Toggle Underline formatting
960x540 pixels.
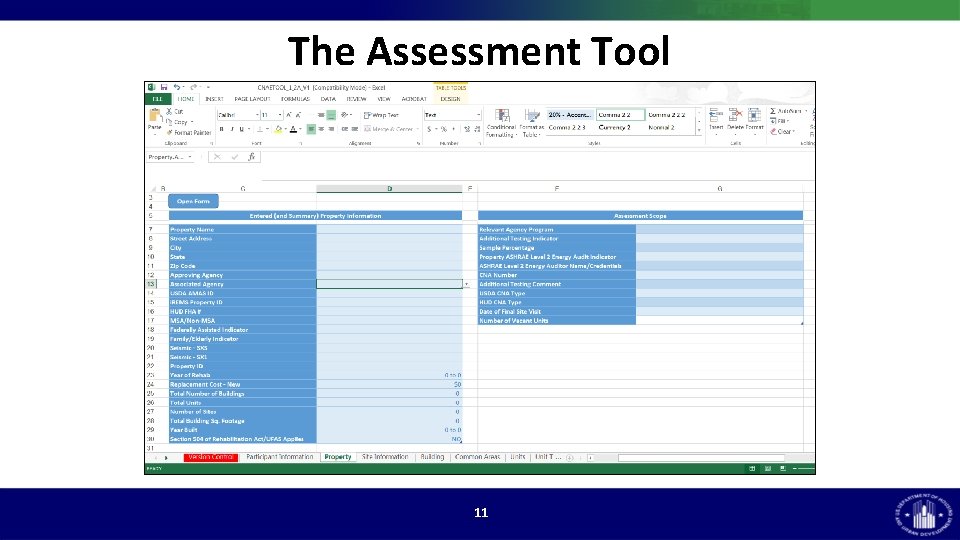tap(241, 129)
